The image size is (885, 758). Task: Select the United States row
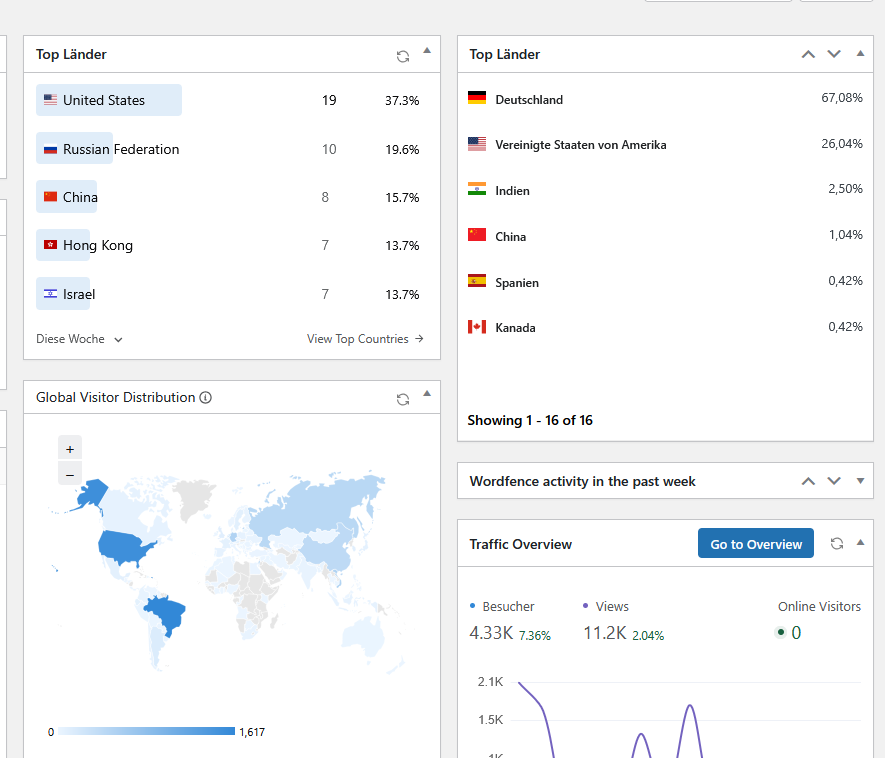pos(231,100)
